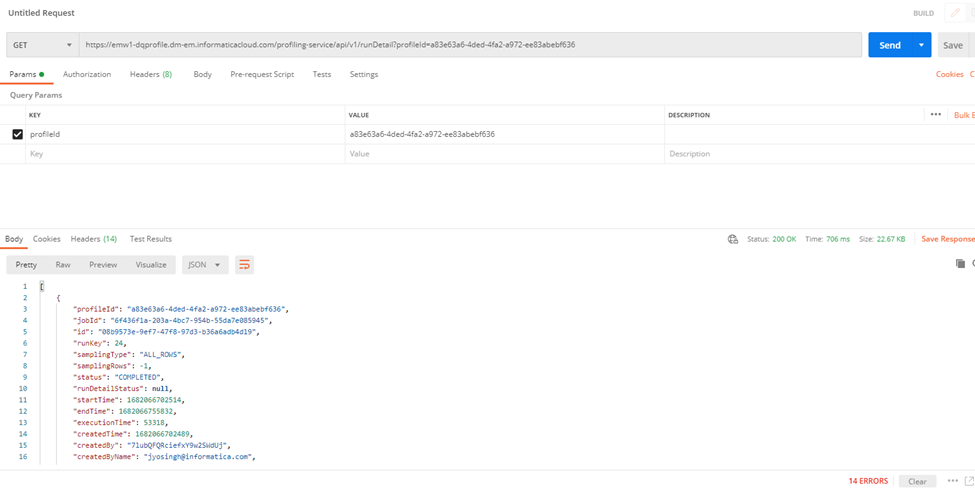Click the Clear button in bottom bar
975x490 pixels.
point(917,481)
